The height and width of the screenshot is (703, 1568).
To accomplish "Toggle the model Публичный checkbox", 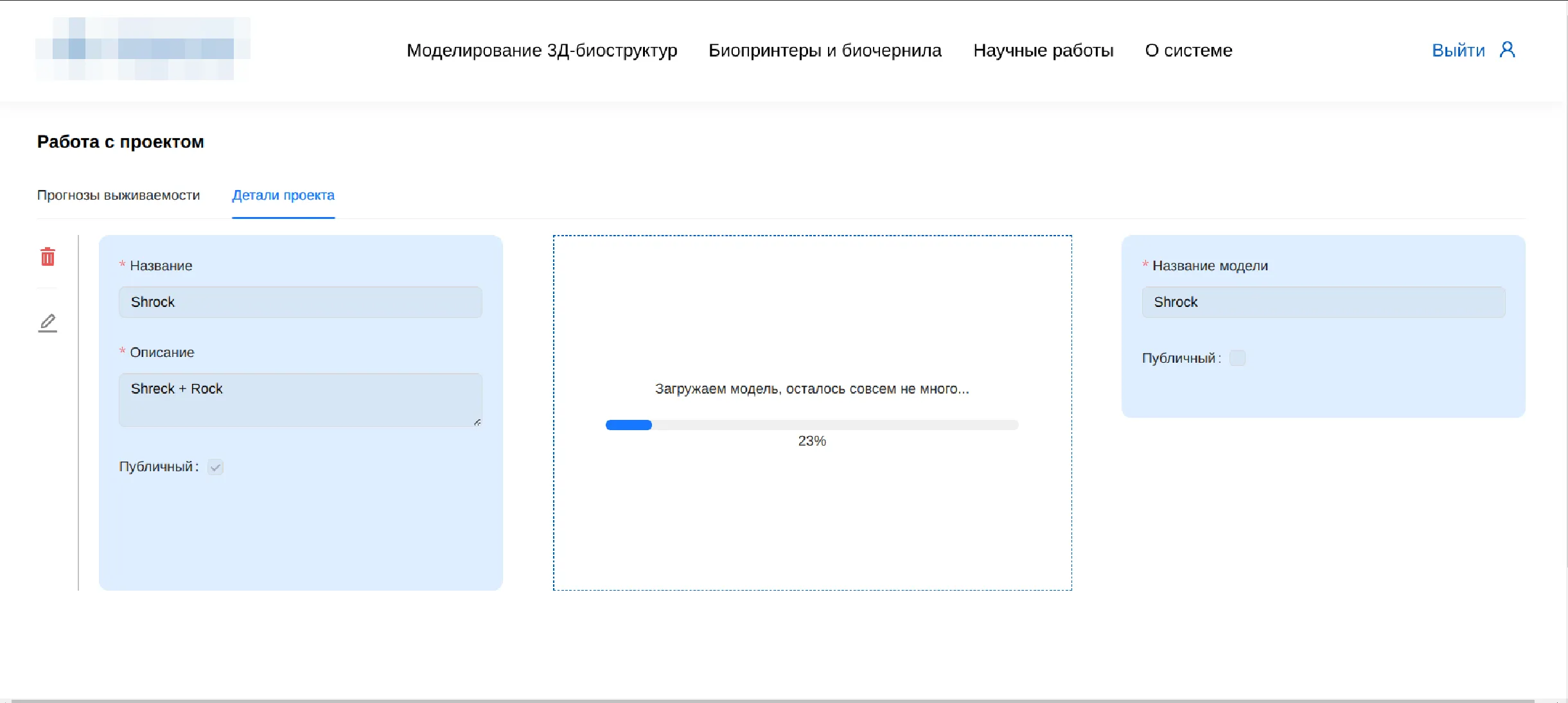I will (x=1237, y=358).
